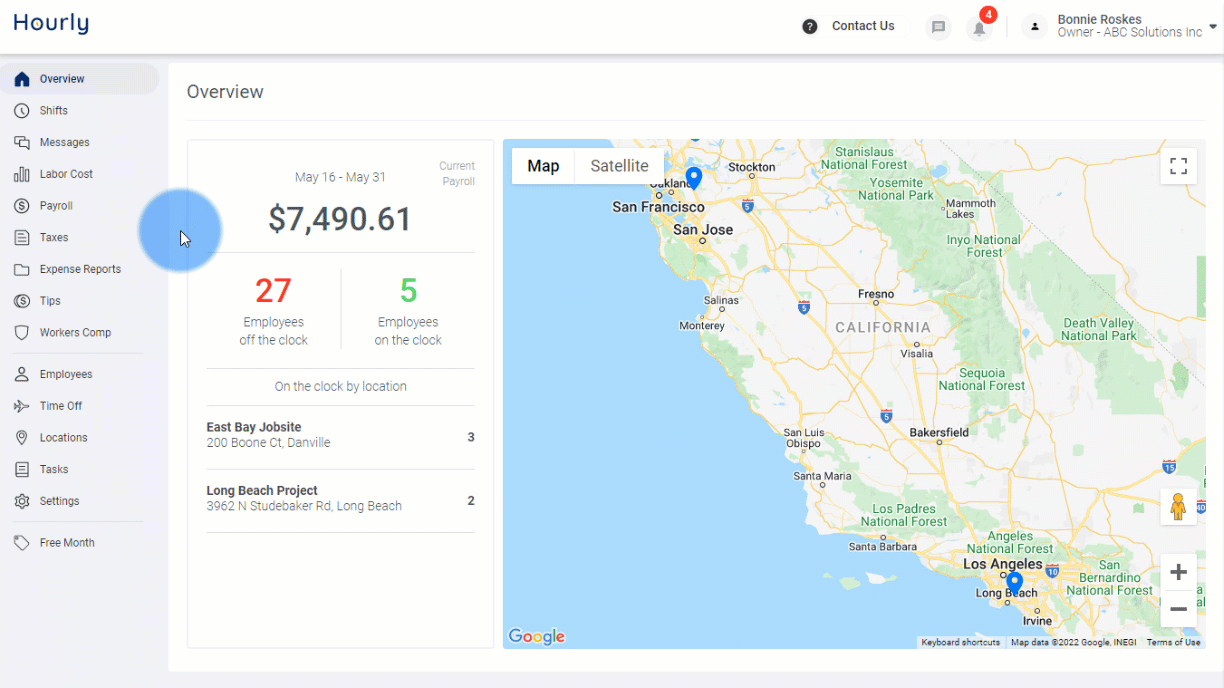Screen dimensions: 1224x688
Task: Click the Employees person icon
Action: tap(22, 374)
